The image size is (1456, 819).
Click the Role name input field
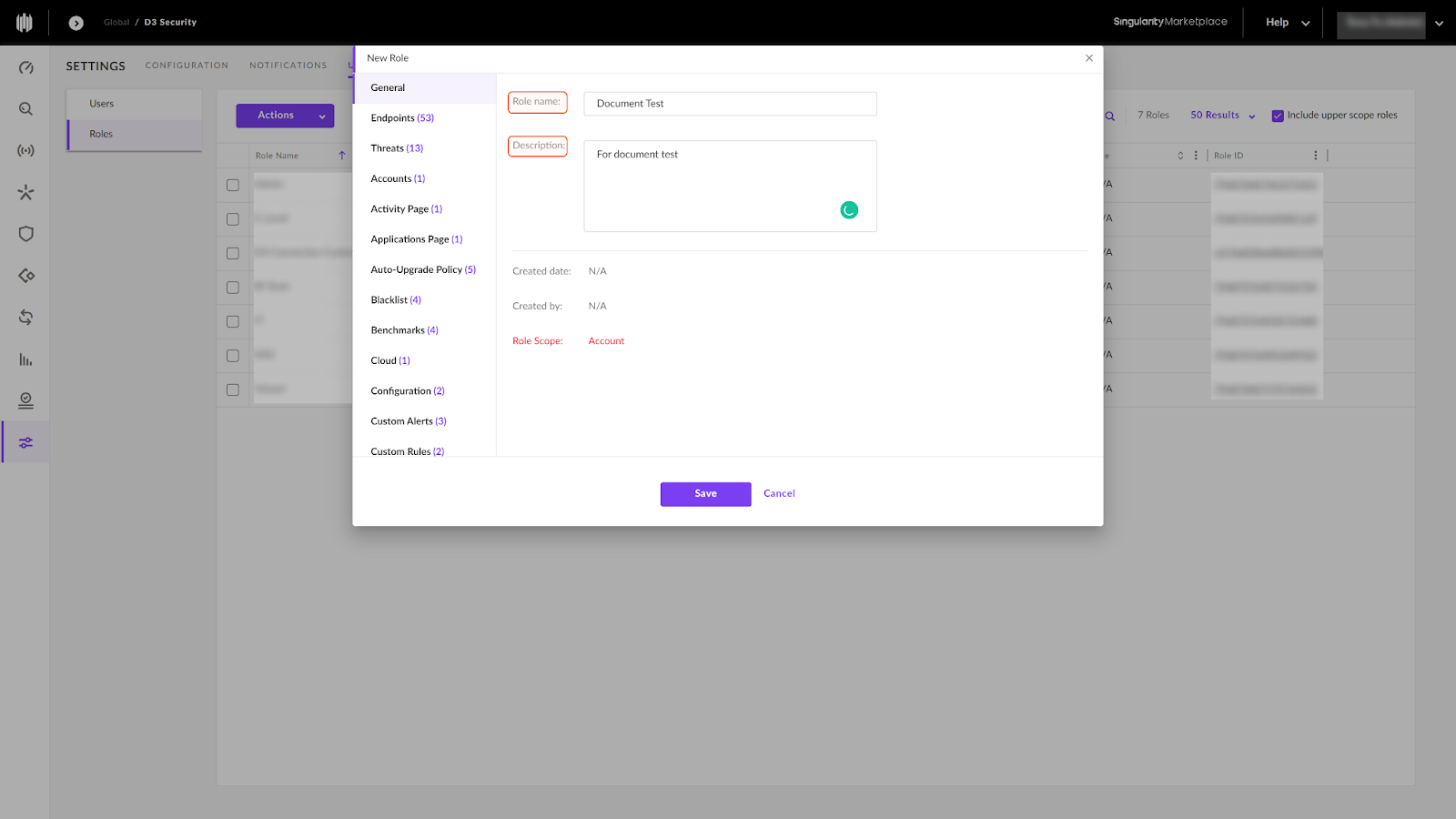point(730,104)
